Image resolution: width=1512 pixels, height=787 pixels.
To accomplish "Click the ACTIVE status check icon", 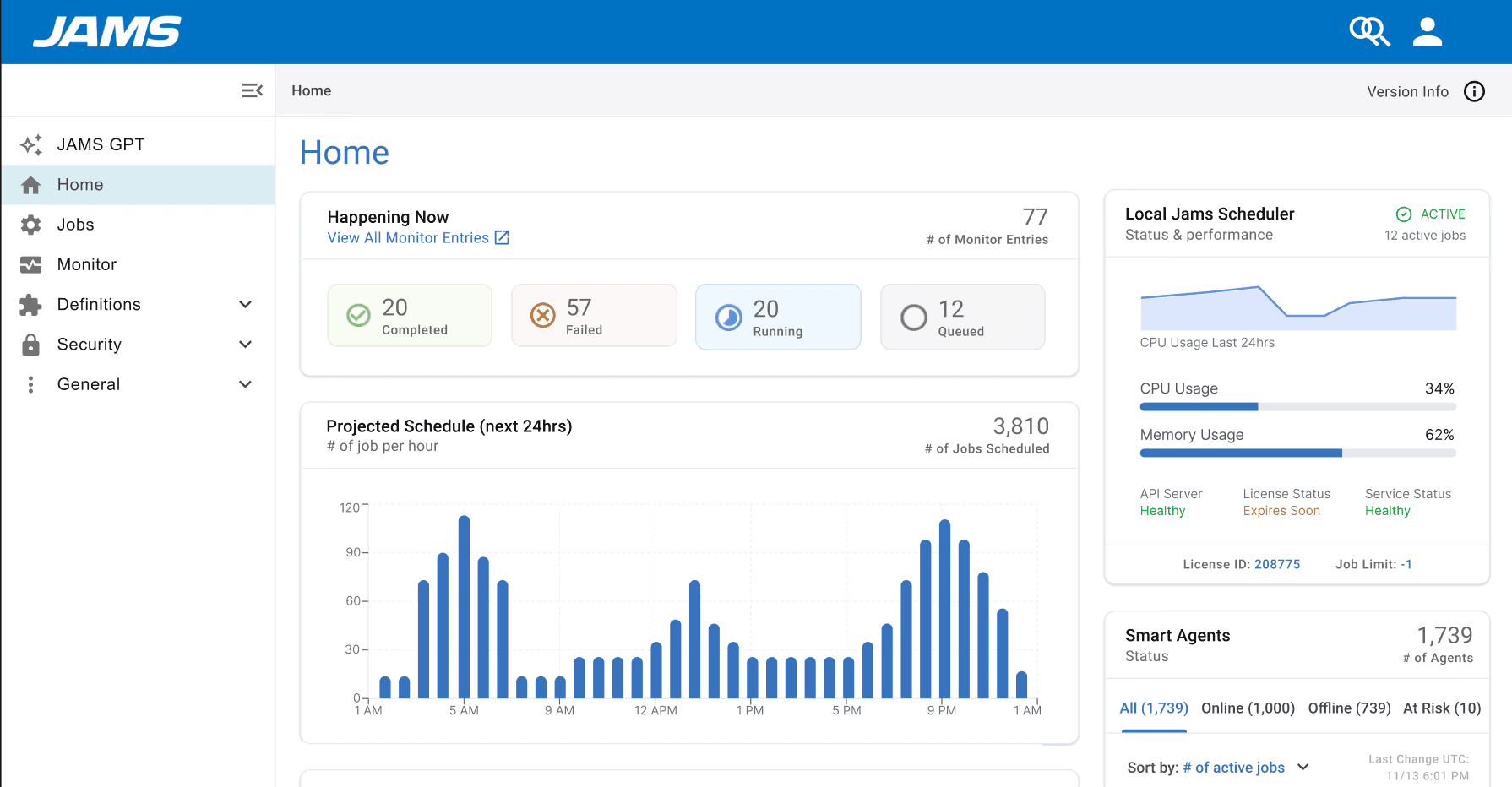I will click(1404, 214).
